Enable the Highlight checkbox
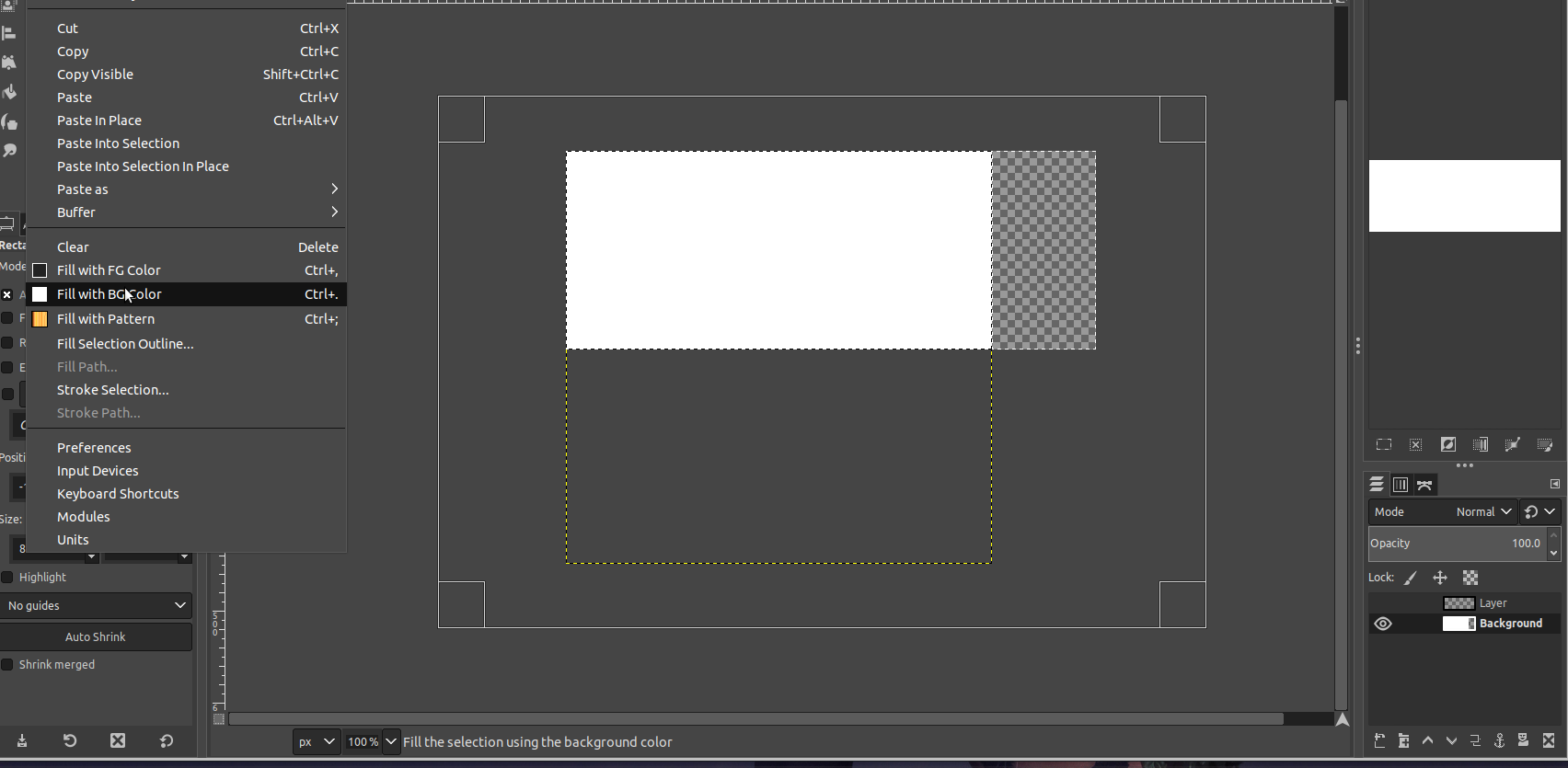The width and height of the screenshot is (1568, 768). 7,578
